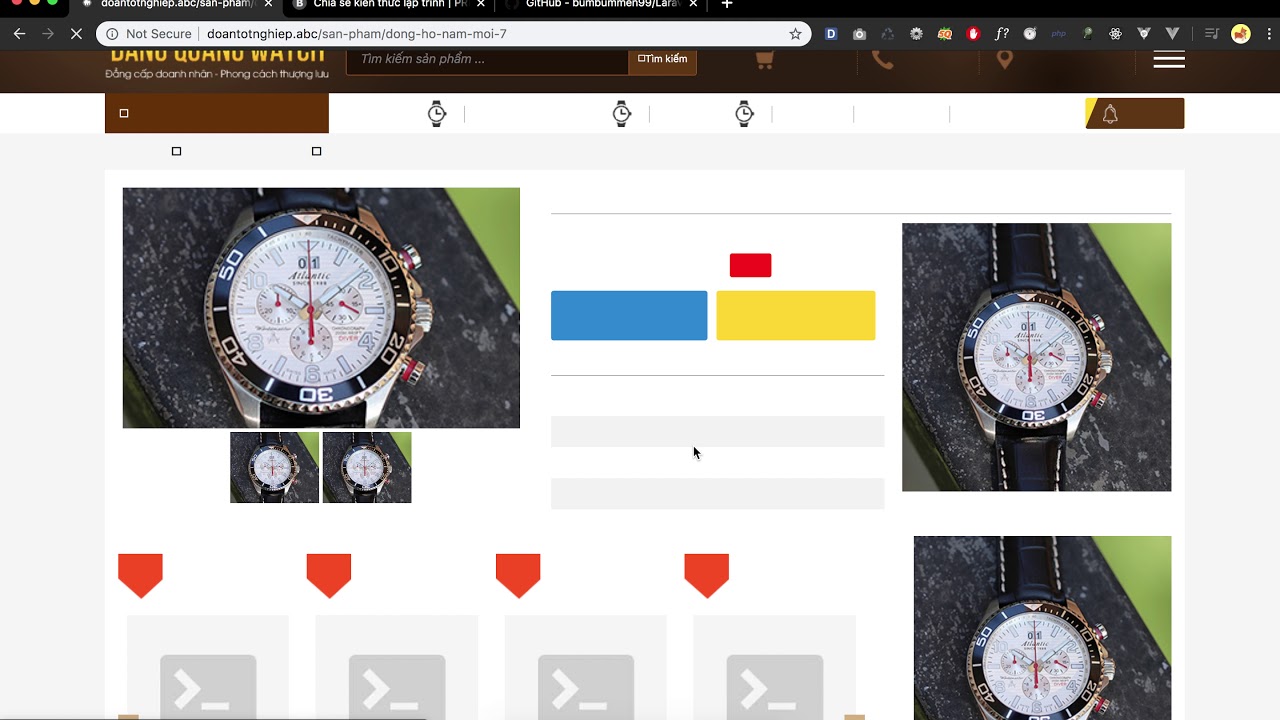Select the first small watch thumbnail
This screenshot has height=720, width=1280.
click(275, 467)
